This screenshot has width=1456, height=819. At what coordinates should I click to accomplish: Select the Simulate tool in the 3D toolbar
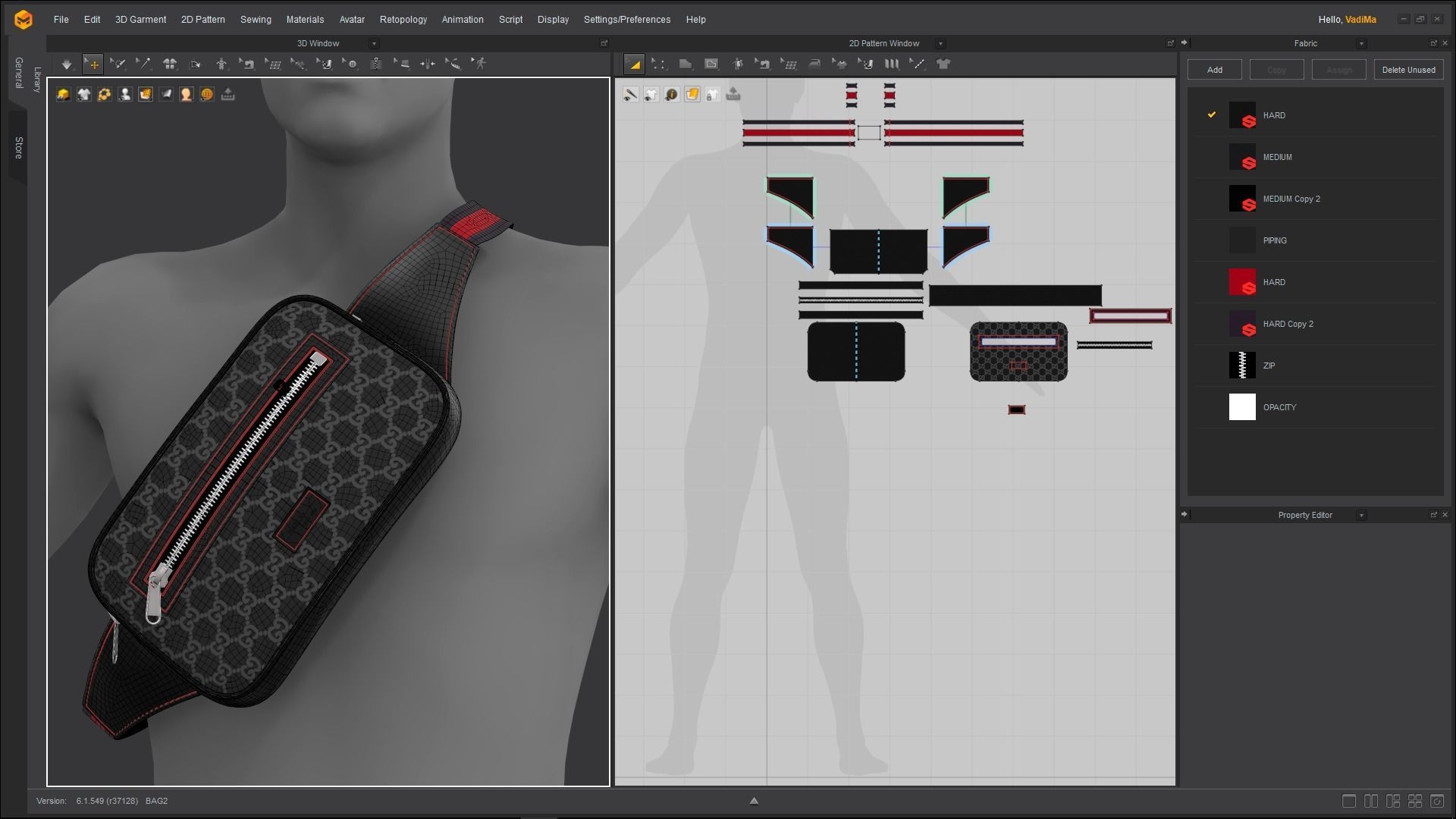(67, 64)
